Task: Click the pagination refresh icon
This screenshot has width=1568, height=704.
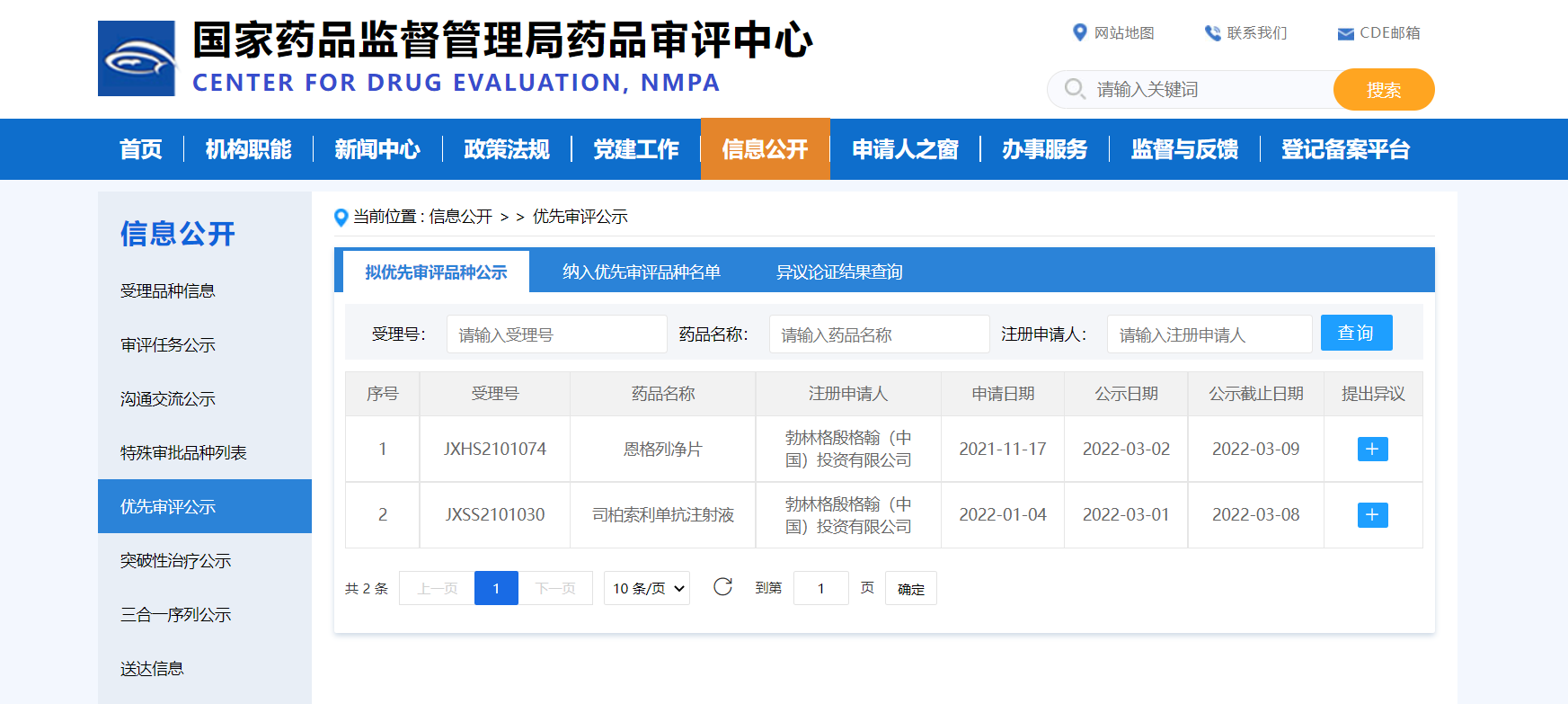Action: 722,587
